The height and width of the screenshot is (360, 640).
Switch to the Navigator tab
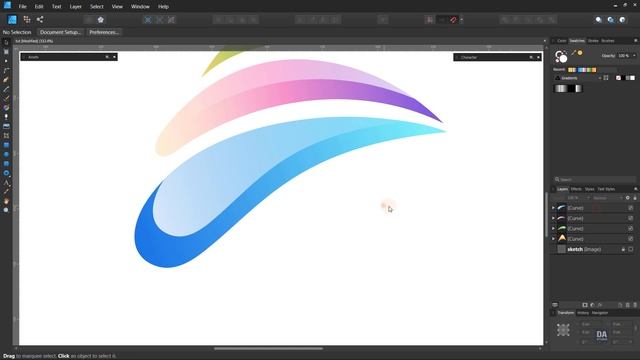(x=600, y=313)
